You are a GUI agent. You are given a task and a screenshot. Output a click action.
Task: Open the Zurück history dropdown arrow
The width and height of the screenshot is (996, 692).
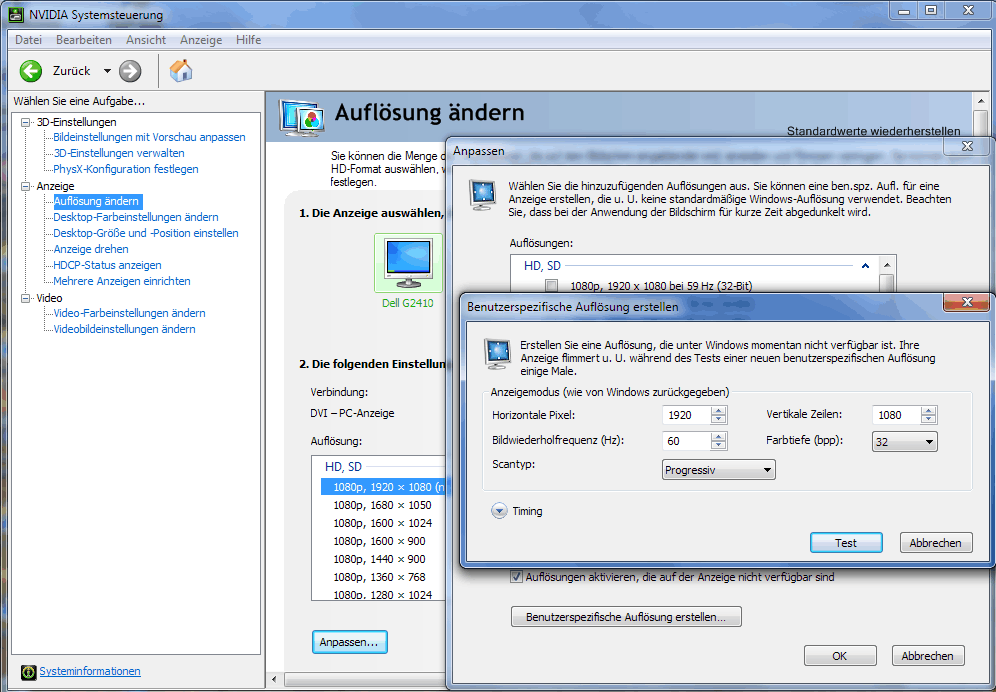tap(107, 71)
